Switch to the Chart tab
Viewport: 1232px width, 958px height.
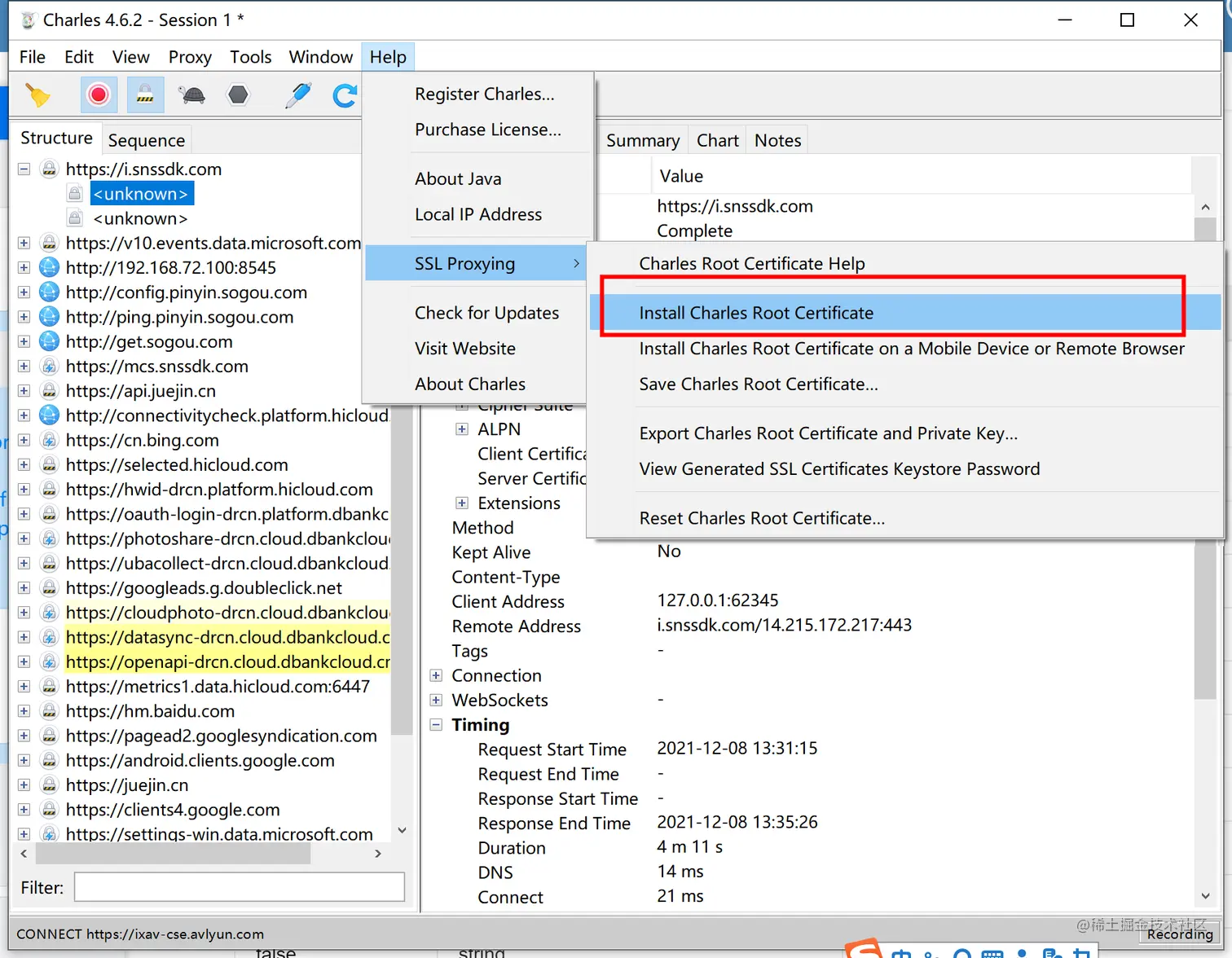coord(718,141)
